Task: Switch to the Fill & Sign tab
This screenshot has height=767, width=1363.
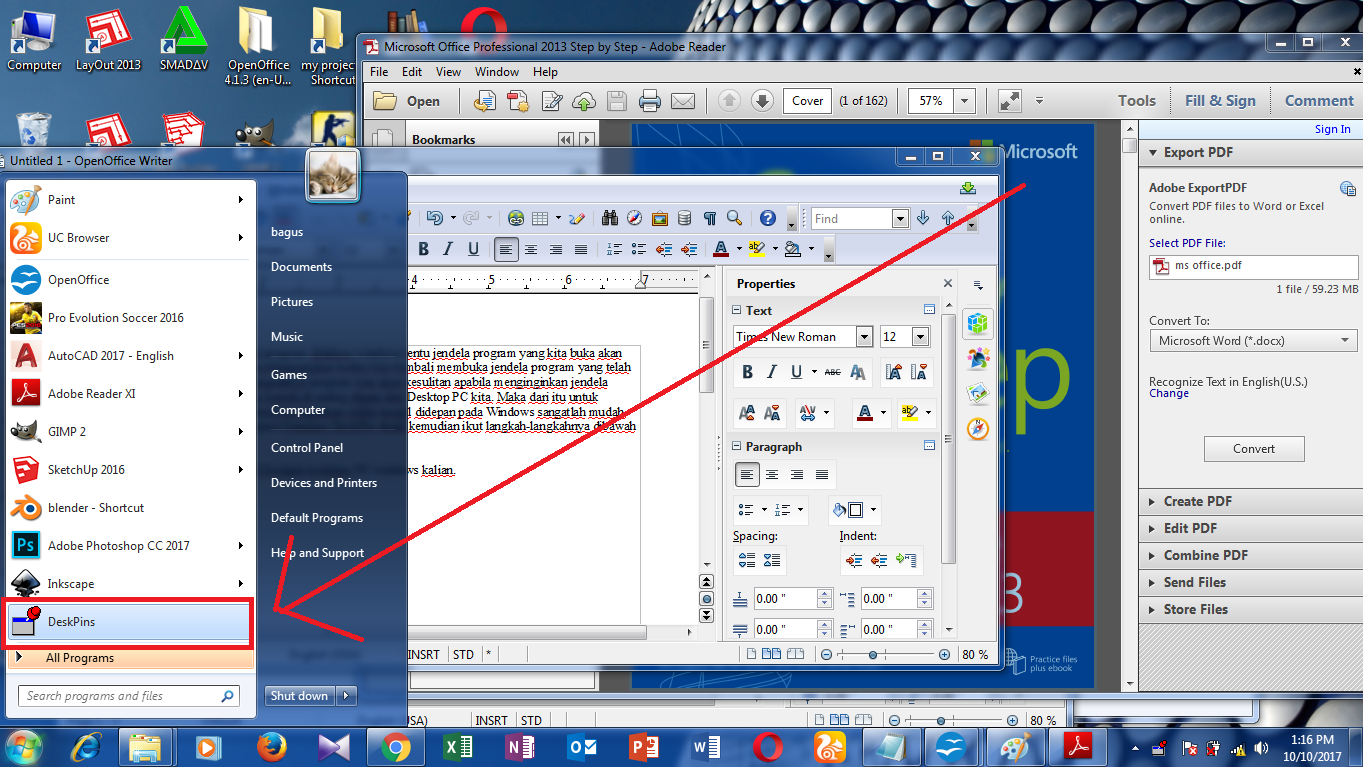Action: (x=1221, y=100)
